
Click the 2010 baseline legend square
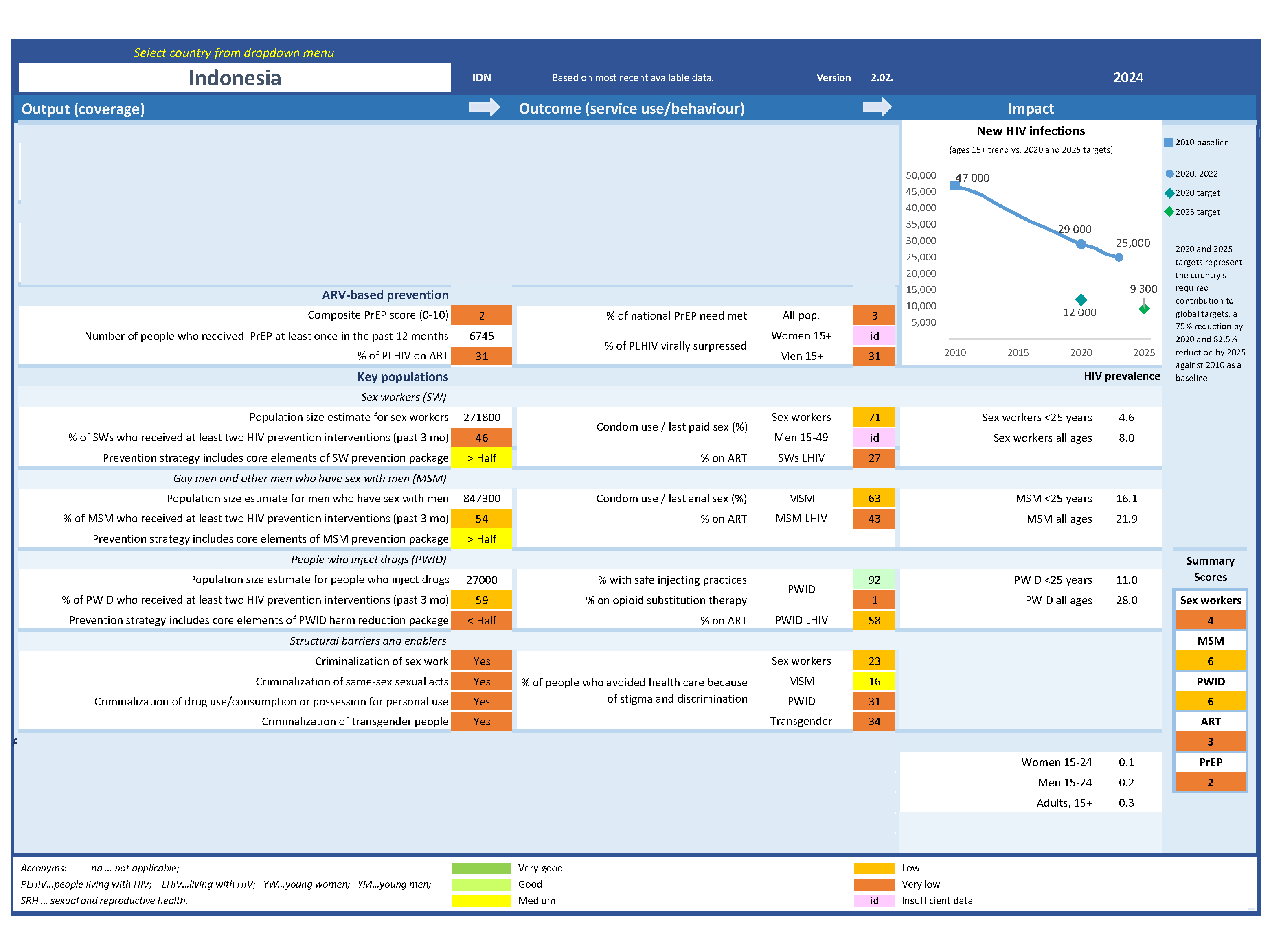(1168, 142)
